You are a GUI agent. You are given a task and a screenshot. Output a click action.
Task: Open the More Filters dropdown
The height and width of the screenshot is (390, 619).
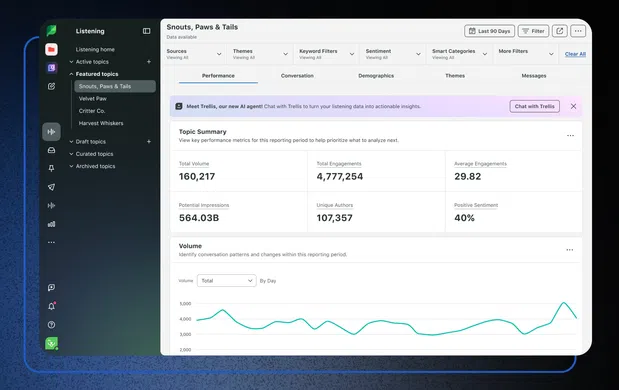pyautogui.click(x=526, y=54)
